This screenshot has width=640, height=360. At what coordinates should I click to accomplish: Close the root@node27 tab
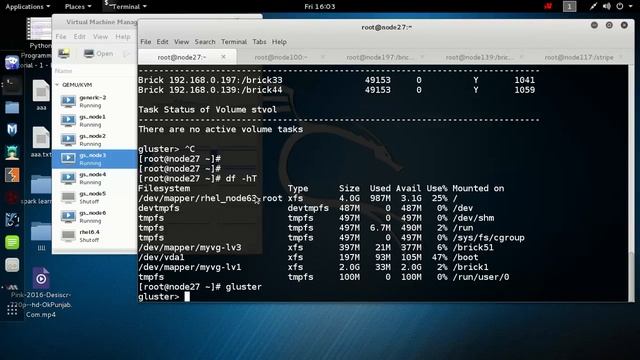pos(223,57)
